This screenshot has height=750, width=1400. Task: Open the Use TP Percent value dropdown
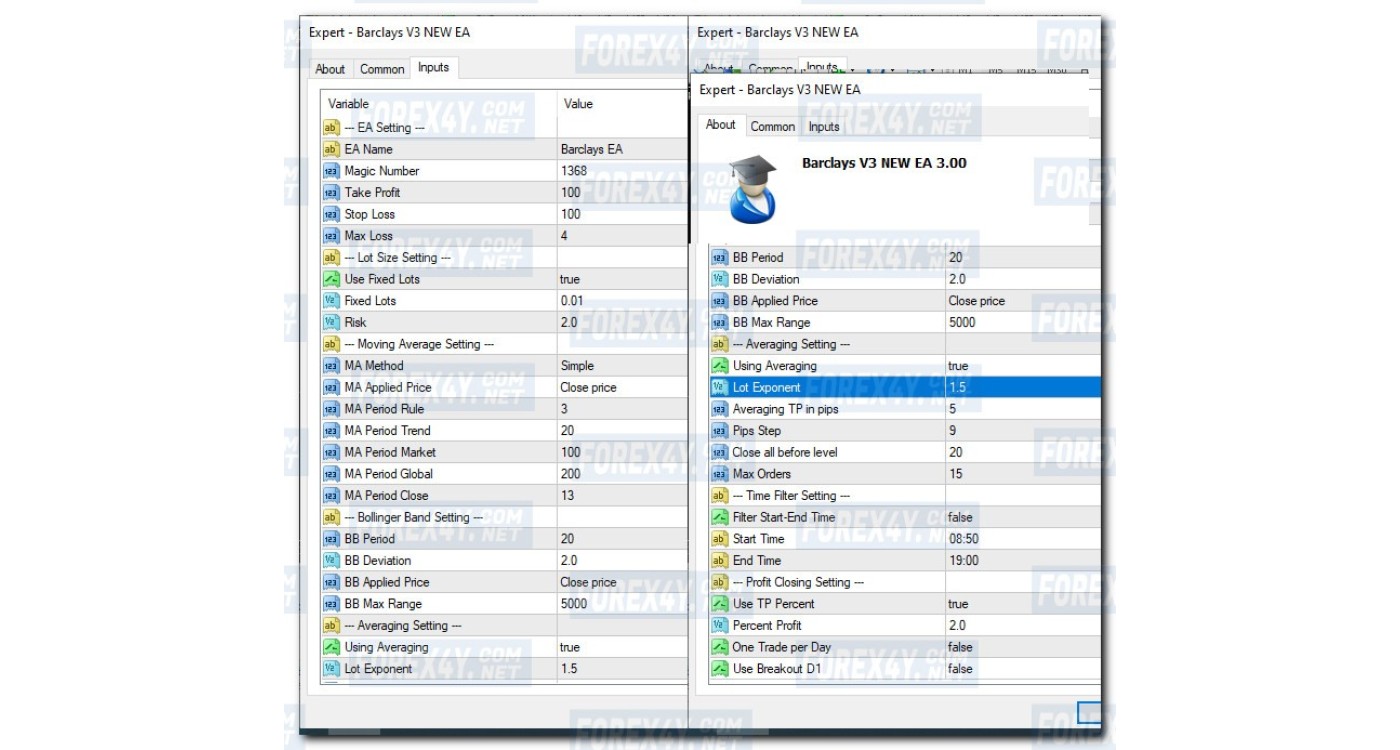point(1020,604)
